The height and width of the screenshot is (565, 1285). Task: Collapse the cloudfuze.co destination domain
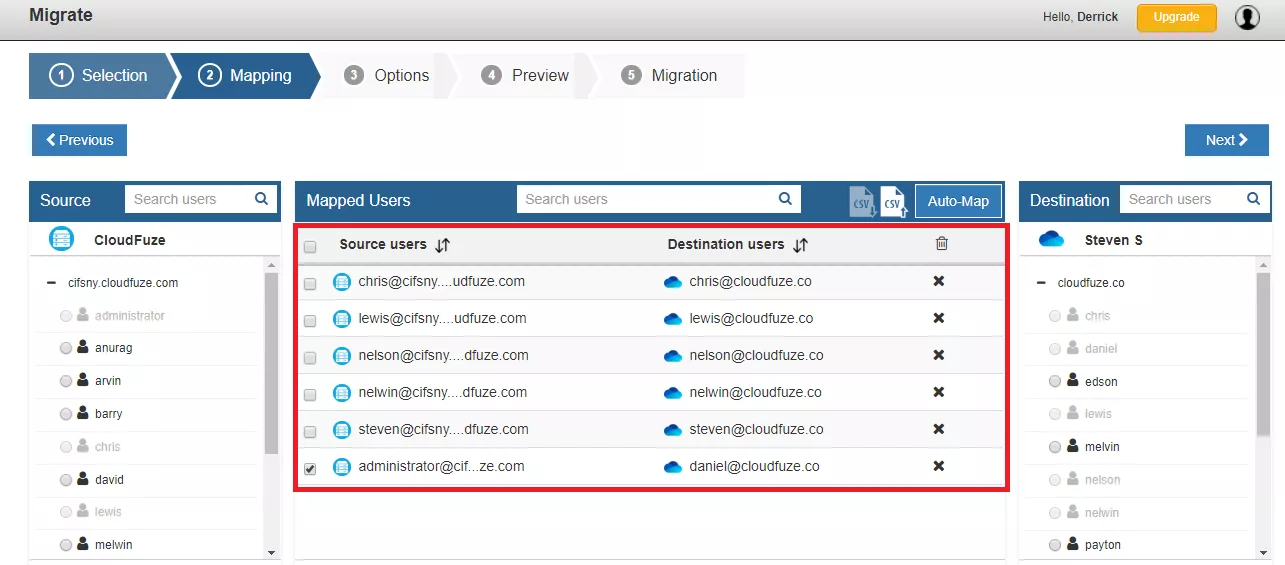click(x=1041, y=283)
